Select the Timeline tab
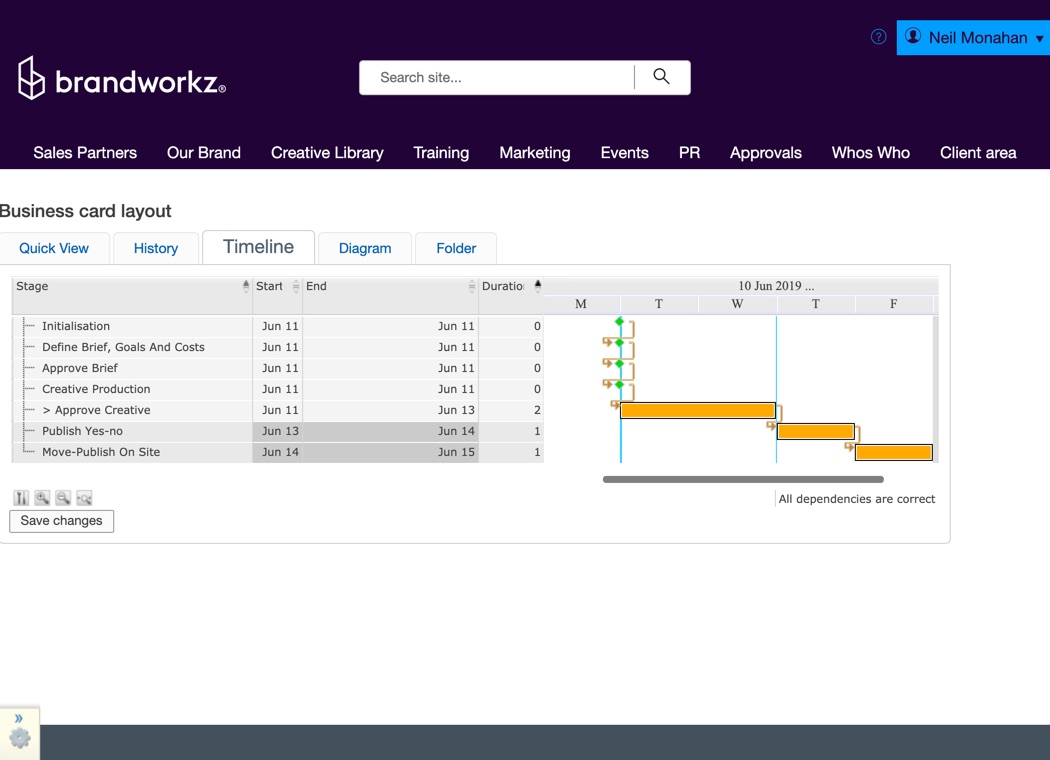 (258, 247)
